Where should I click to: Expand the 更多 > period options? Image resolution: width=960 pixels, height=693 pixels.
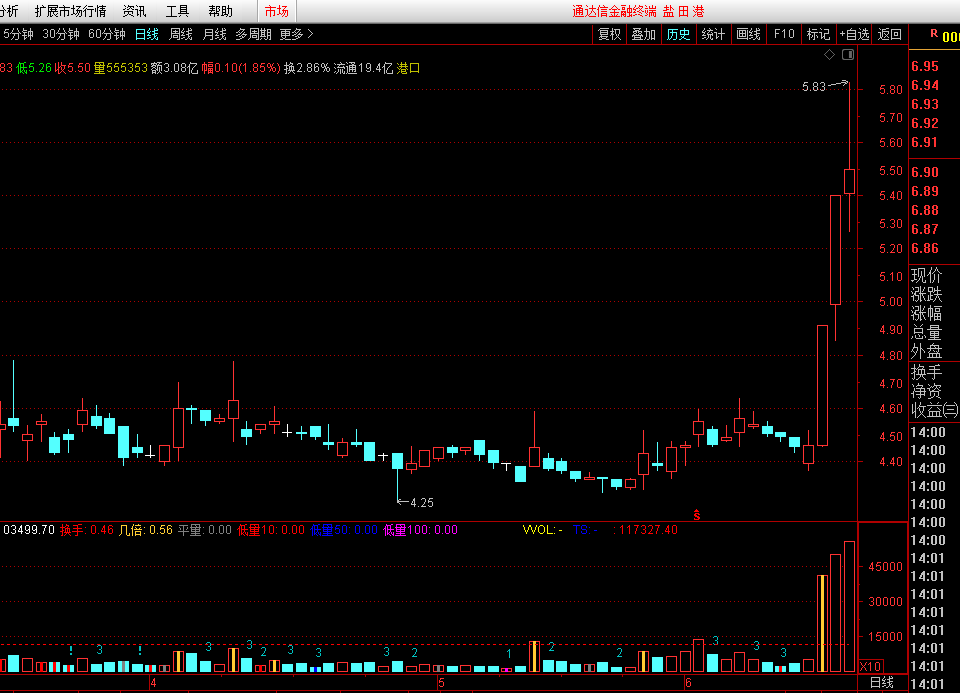tap(296, 34)
